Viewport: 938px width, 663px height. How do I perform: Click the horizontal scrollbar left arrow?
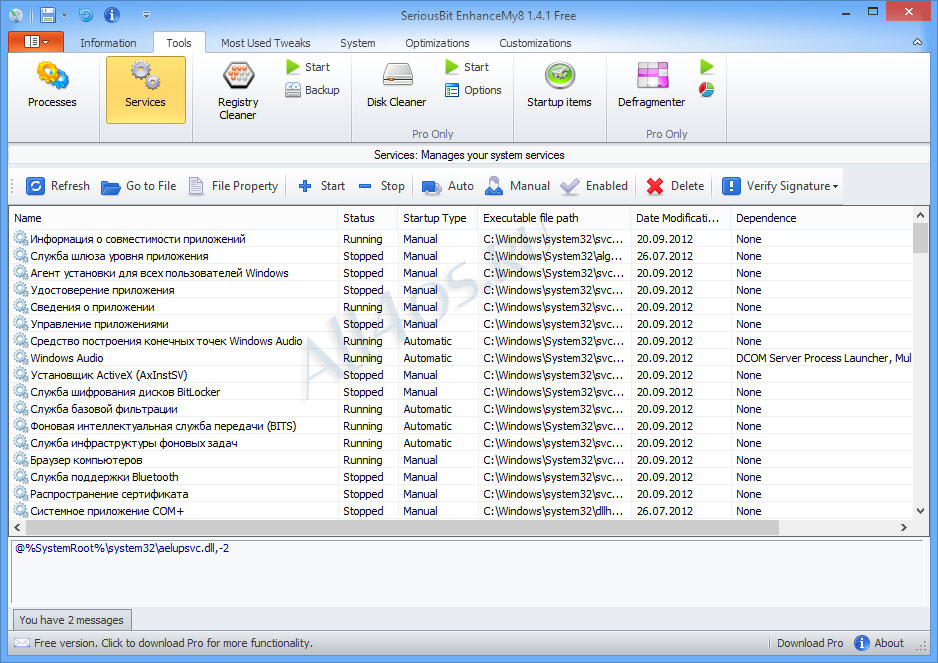click(17, 527)
